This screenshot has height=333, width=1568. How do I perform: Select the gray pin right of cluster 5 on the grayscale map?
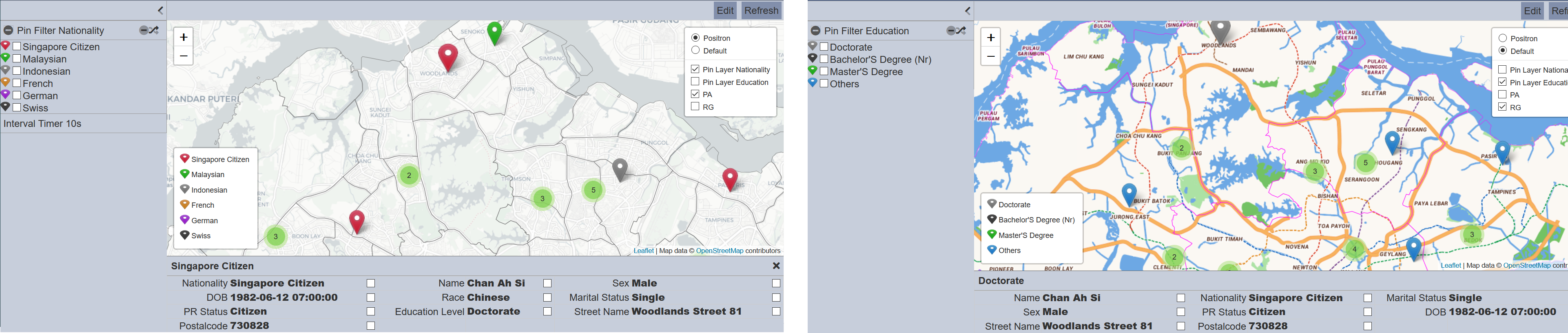tap(620, 170)
